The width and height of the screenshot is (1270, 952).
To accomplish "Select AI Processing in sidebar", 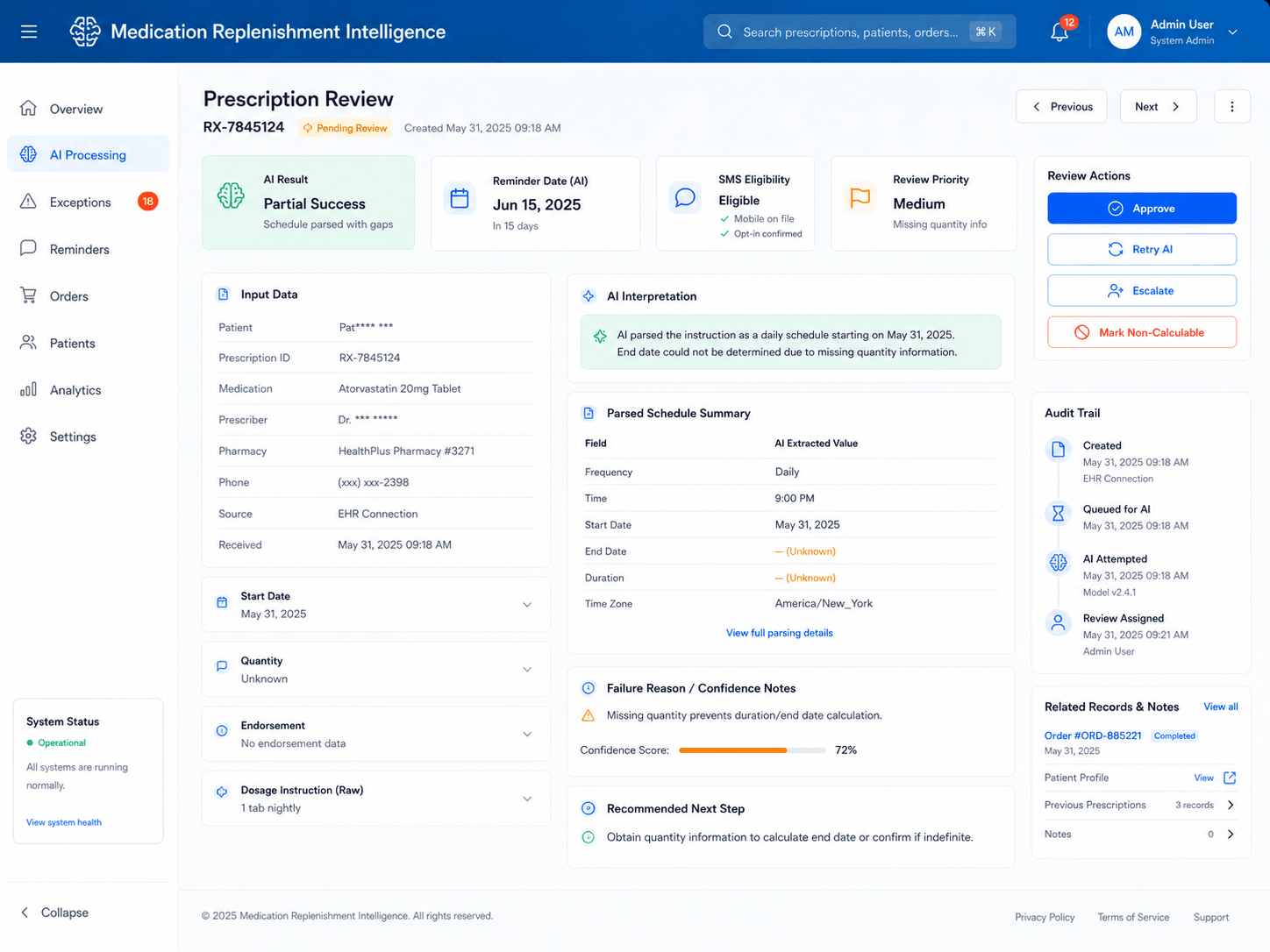I will [88, 154].
